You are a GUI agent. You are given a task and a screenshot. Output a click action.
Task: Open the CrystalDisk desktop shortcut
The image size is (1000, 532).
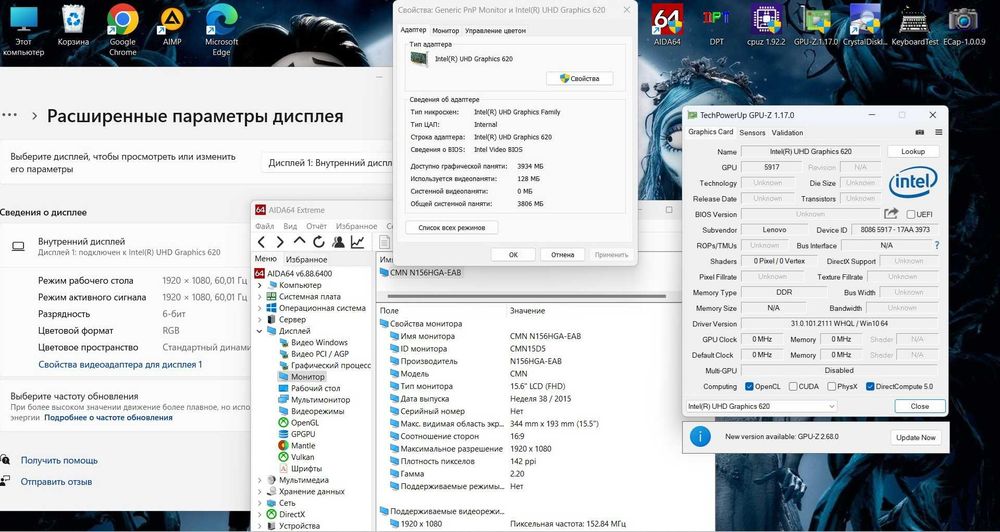865,25
